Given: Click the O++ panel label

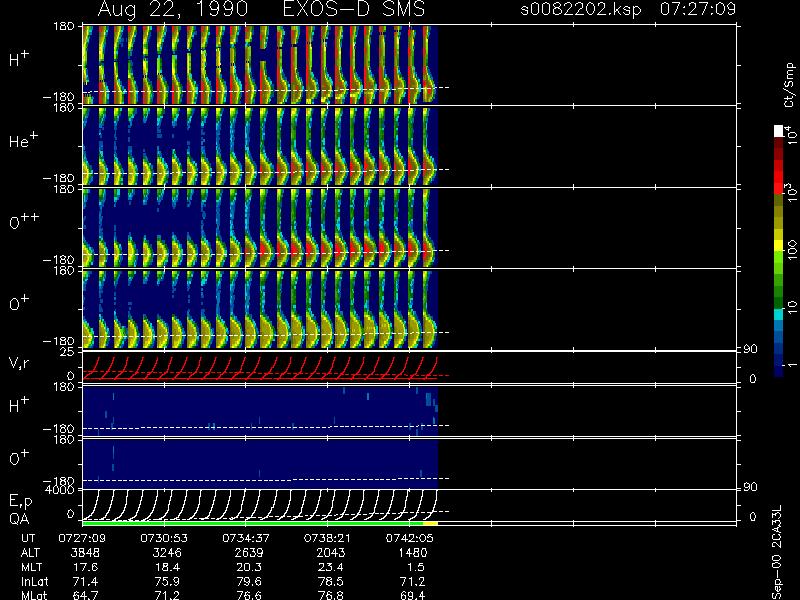Looking at the screenshot, I should [24, 221].
